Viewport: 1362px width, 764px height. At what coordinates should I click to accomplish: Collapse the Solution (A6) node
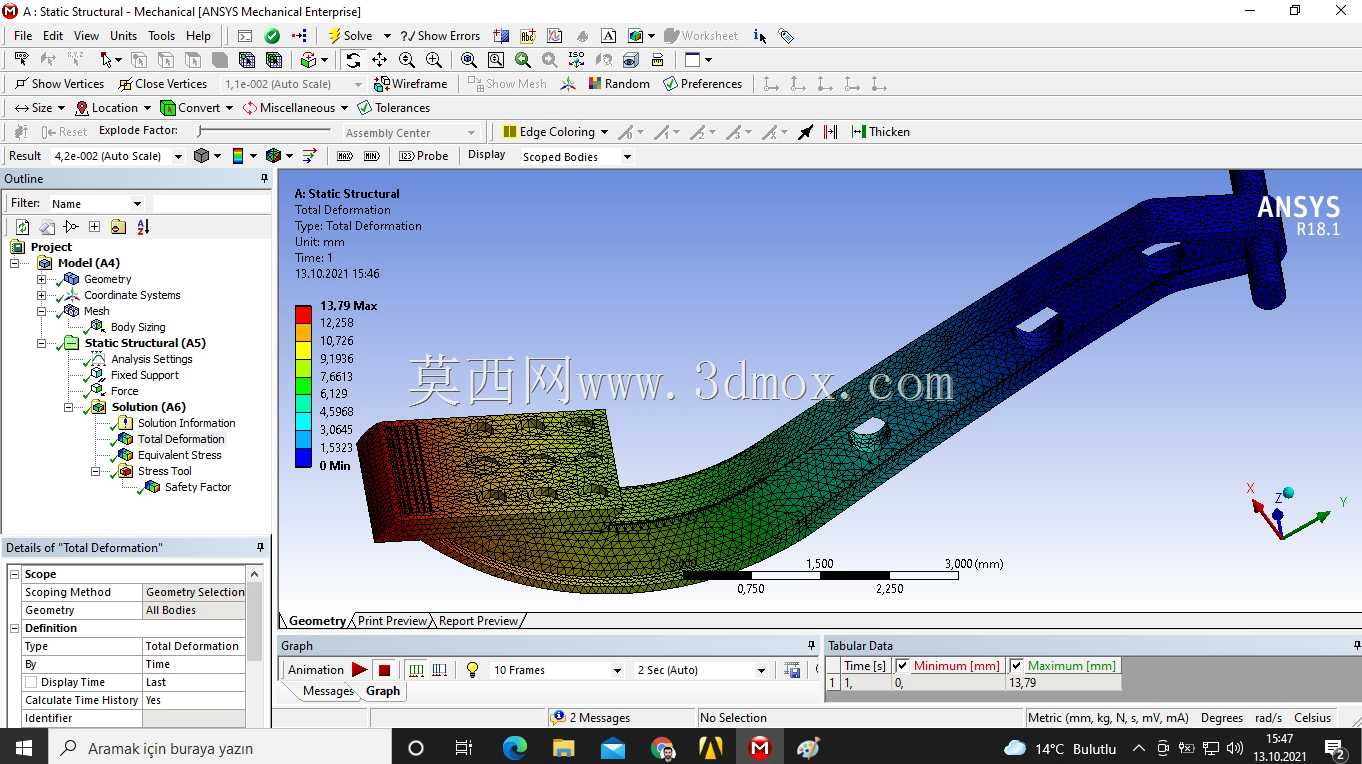[x=69, y=407]
